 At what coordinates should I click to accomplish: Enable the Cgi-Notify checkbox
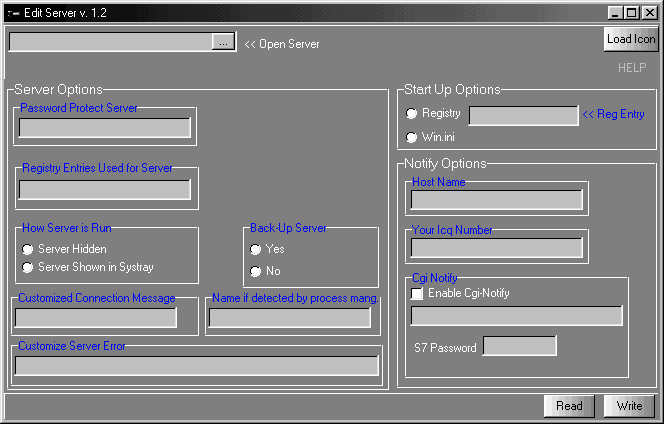pos(417,294)
